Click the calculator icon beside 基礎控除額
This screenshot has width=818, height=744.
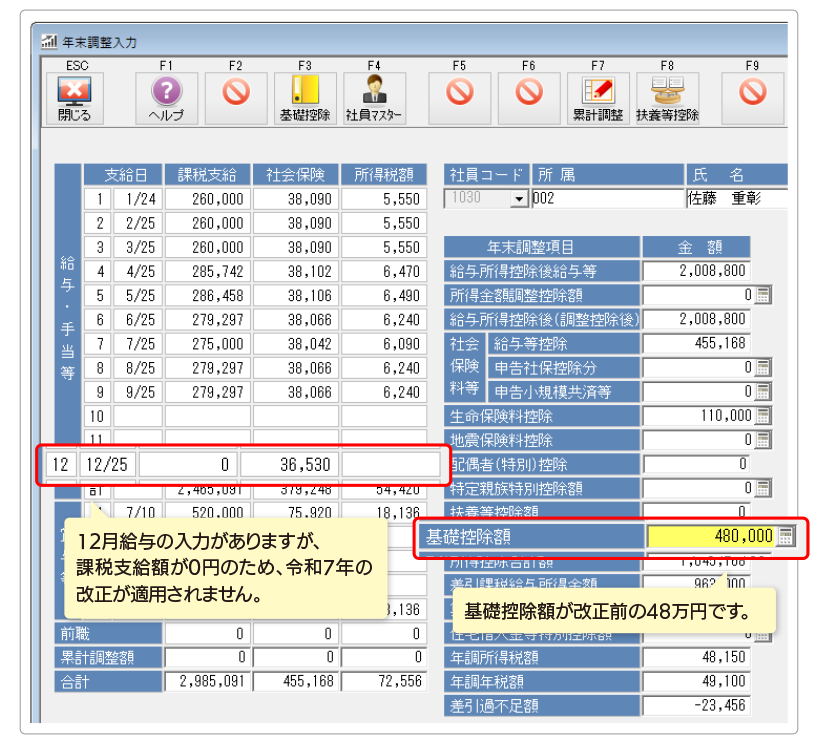(786, 537)
